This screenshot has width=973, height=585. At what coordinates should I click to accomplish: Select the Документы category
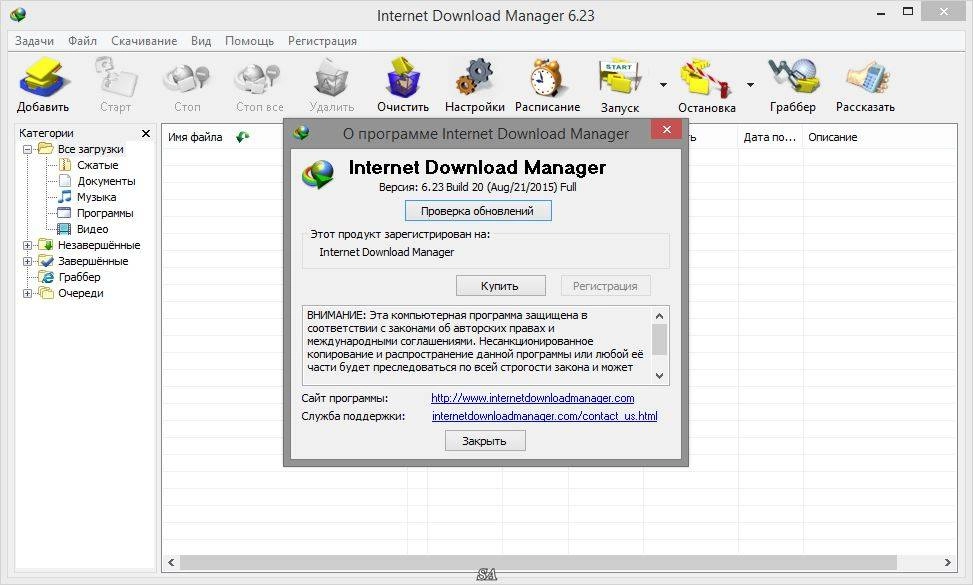pyautogui.click(x=106, y=181)
